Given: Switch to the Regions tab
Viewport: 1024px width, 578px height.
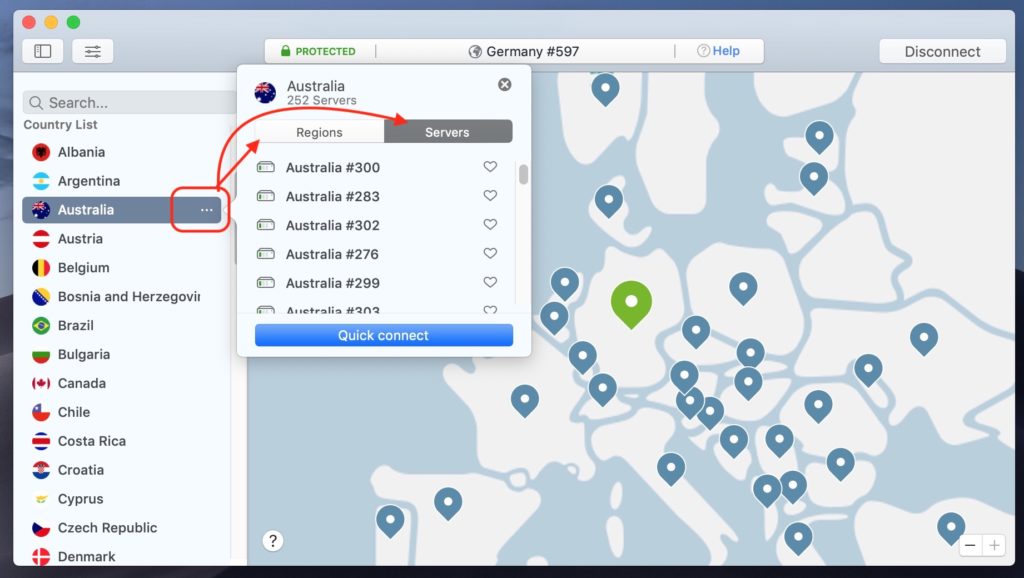Looking at the screenshot, I should pos(319,132).
